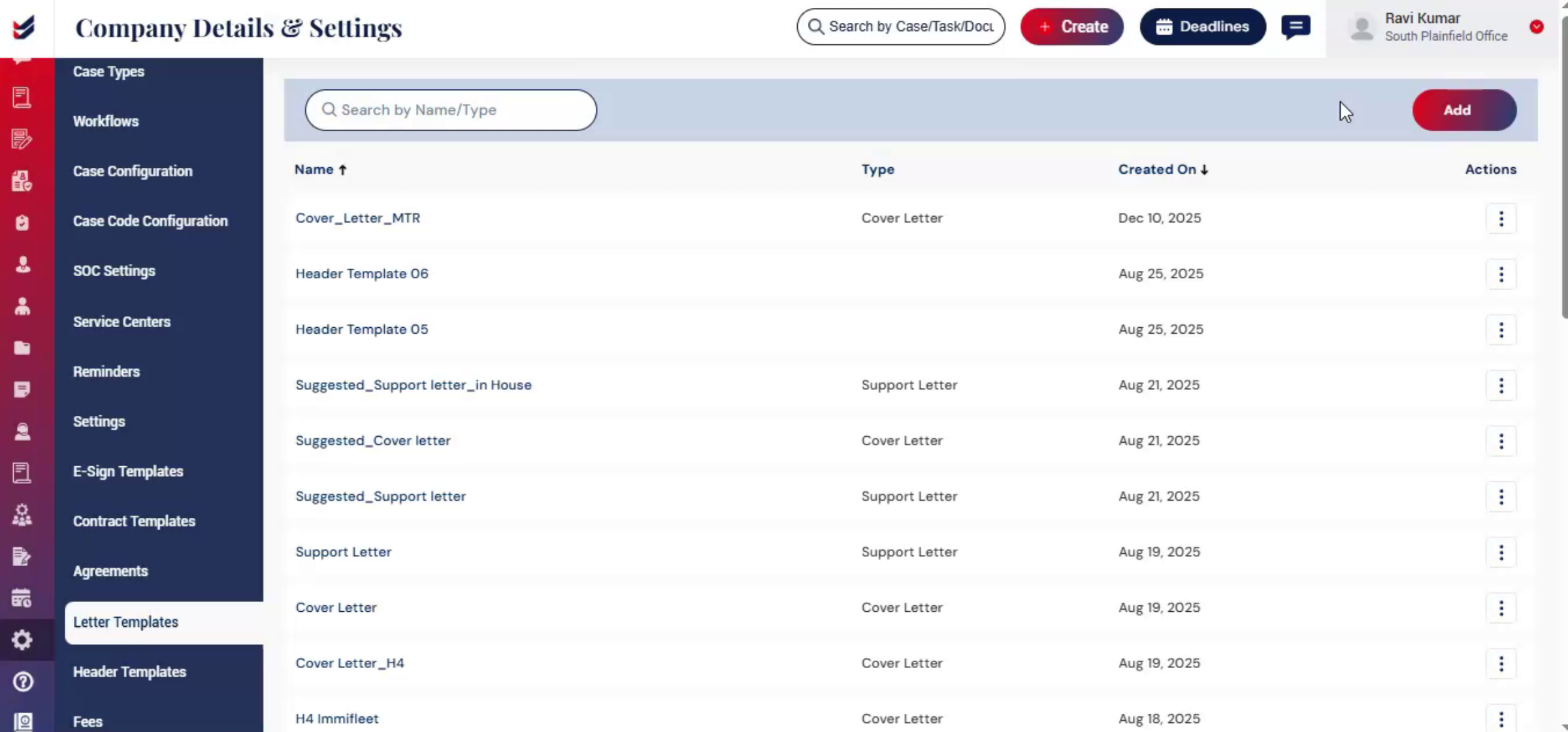The width and height of the screenshot is (1568, 732).
Task: Select Workflows in the settings menu
Action: (x=106, y=121)
